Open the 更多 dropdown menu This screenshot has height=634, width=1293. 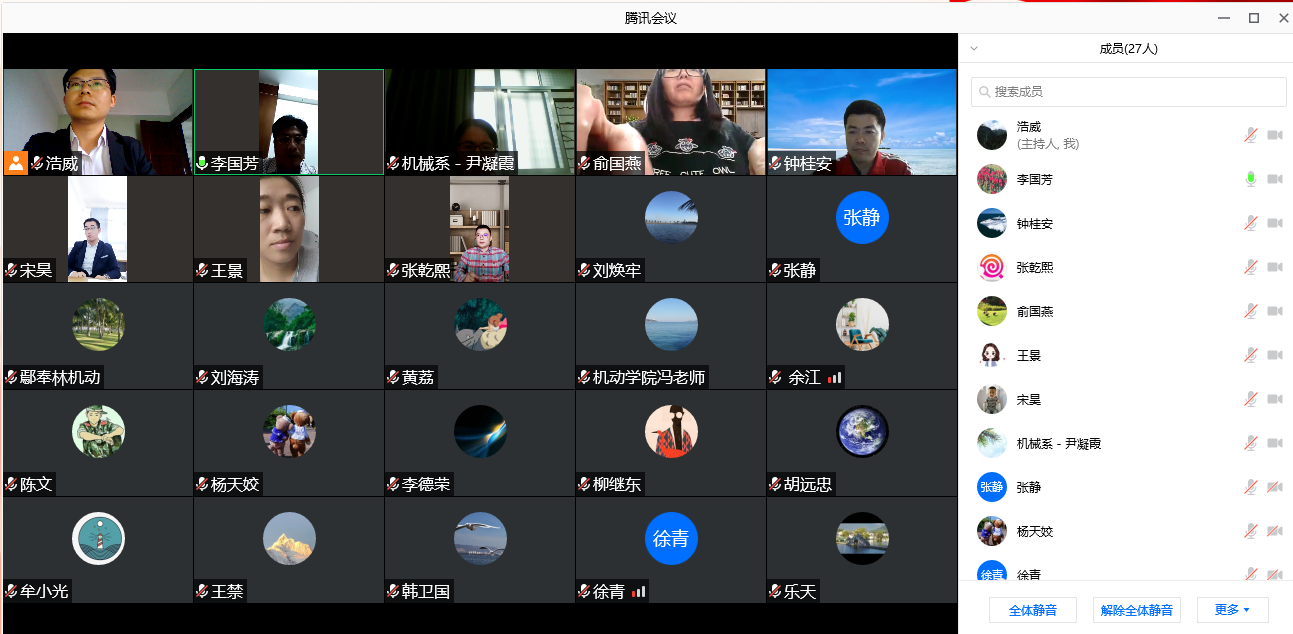tap(1232, 610)
